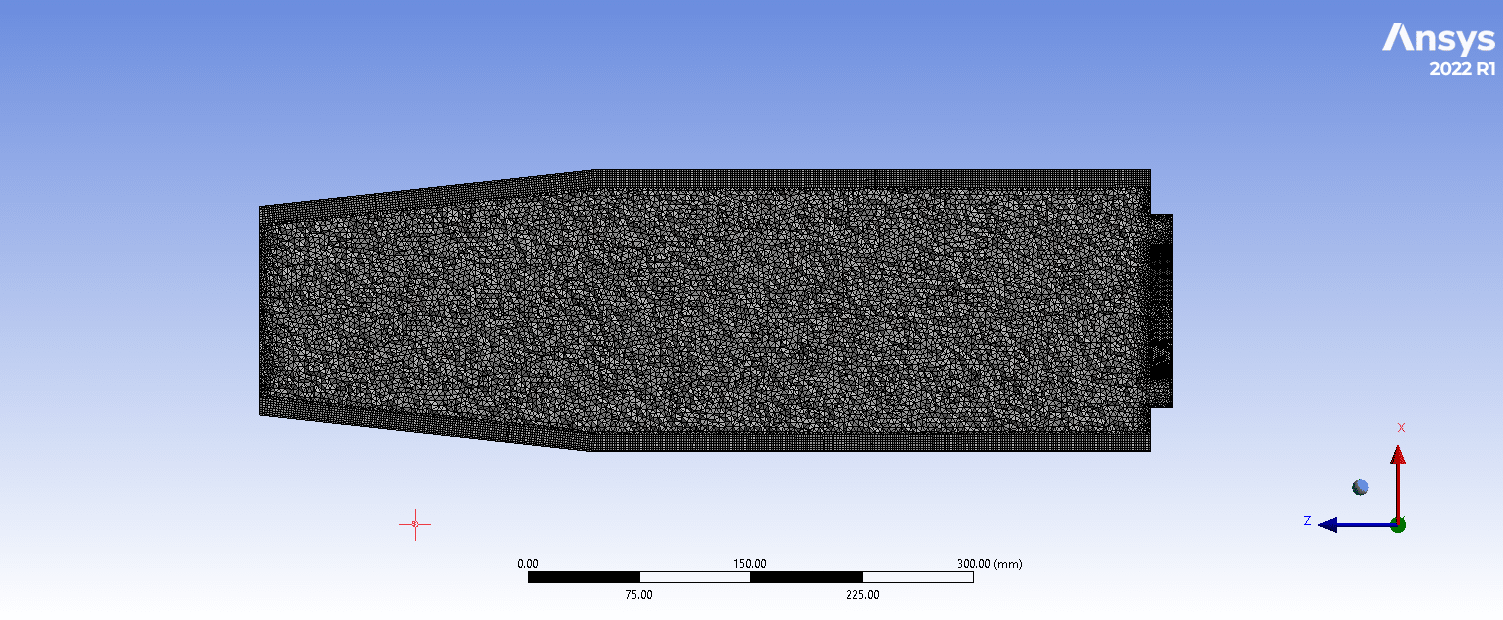The height and width of the screenshot is (620, 1503).
Task: Click the 0.00 label on the scale ruler
Action: [528, 564]
